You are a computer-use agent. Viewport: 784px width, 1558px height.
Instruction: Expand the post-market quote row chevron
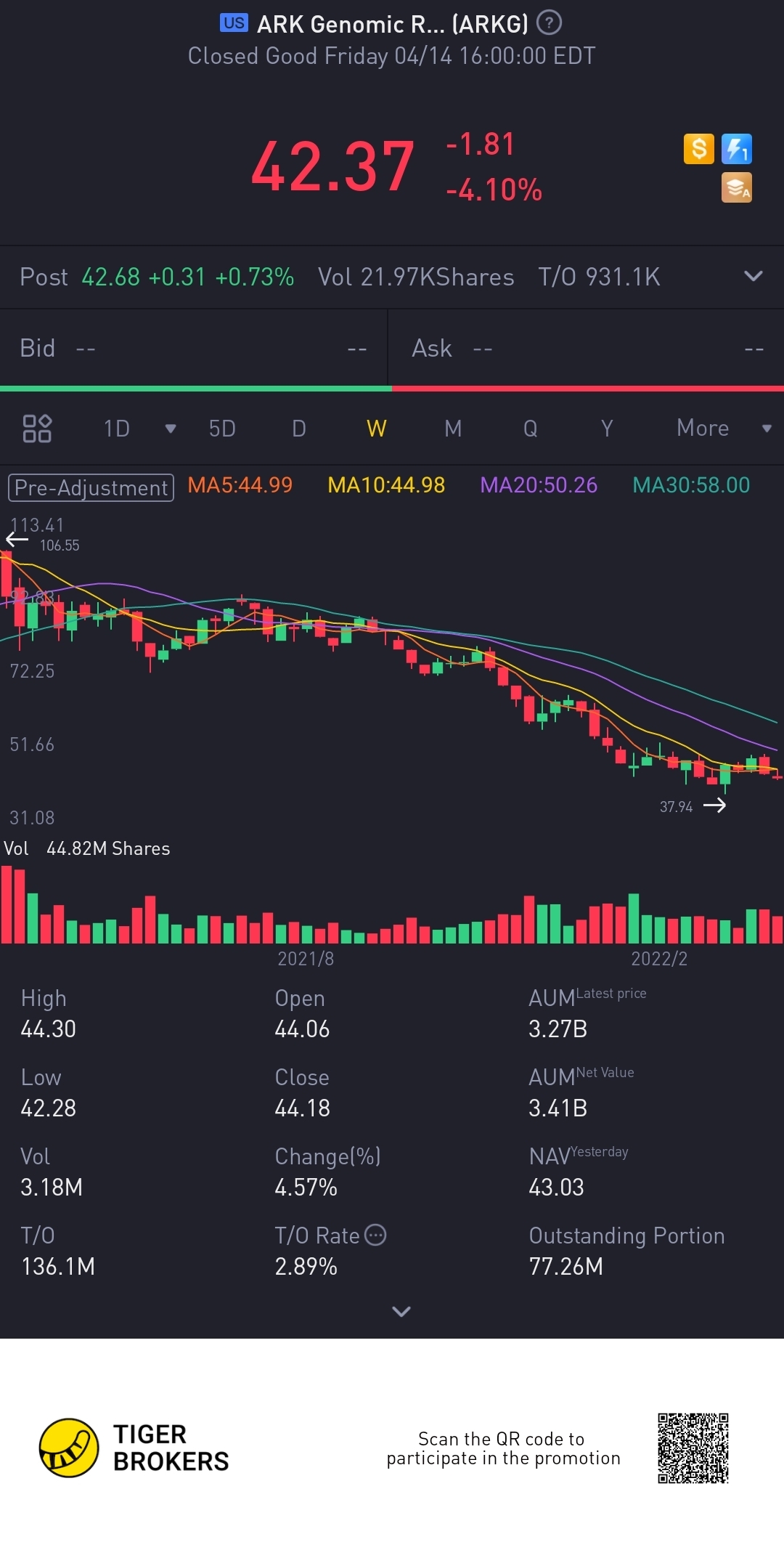(x=754, y=276)
